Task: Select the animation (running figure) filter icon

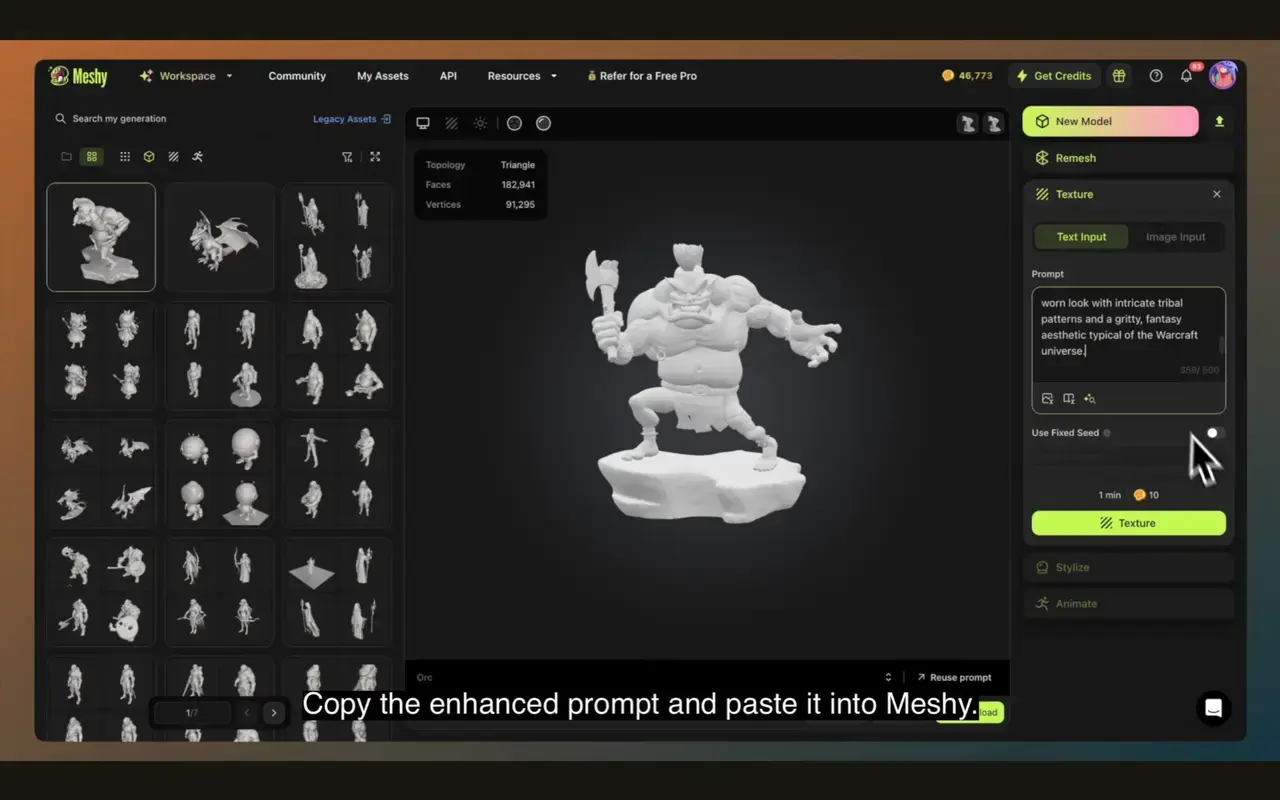Action: pyautogui.click(x=197, y=156)
